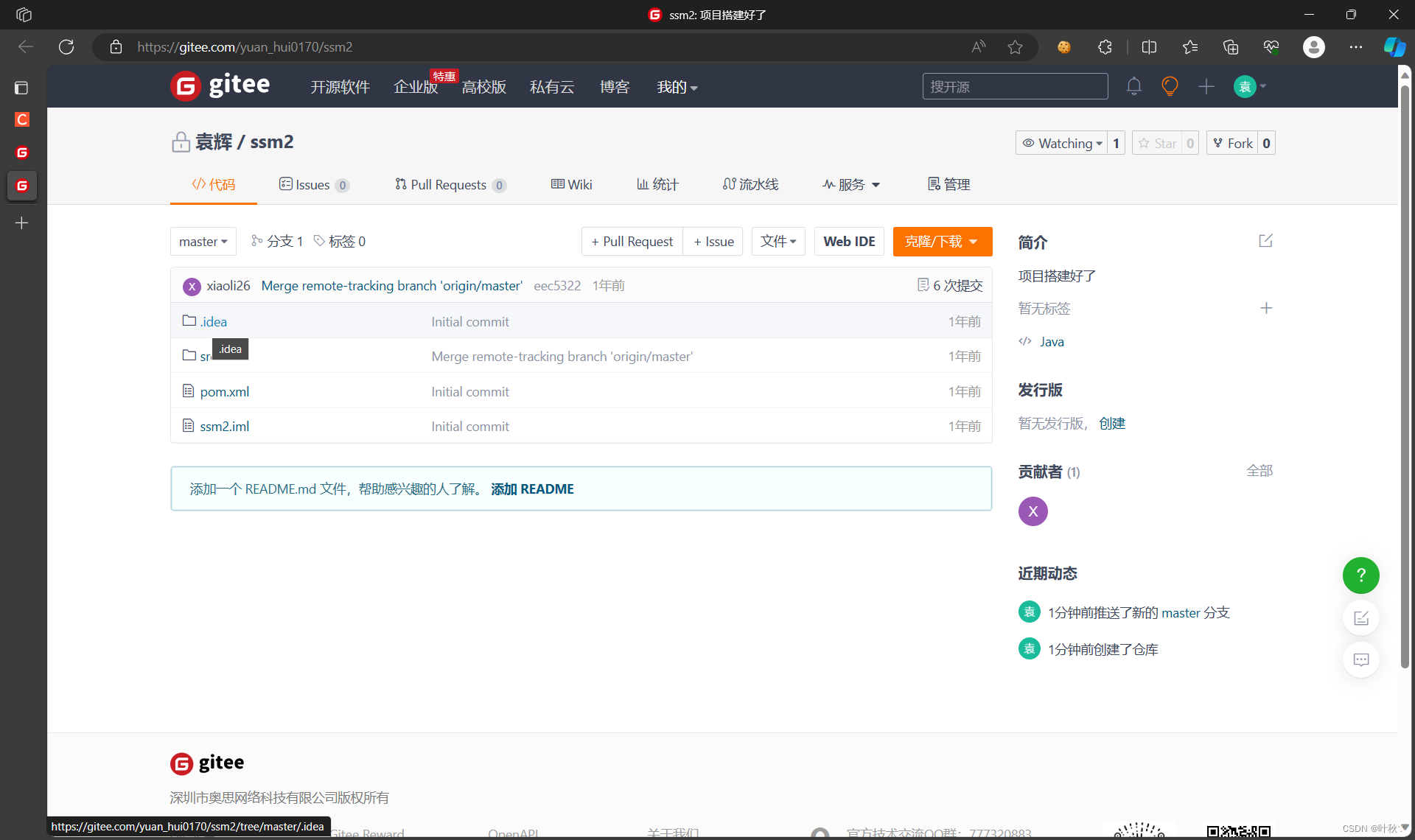Click the plus icon to add tags

[x=1266, y=308]
